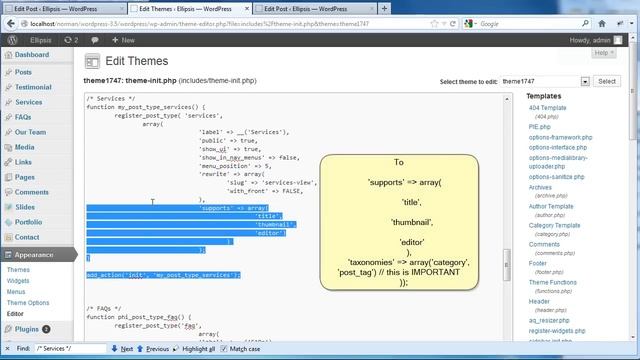Image resolution: width=640 pixels, height=360 pixels.
Task: Open the FAQs menu in sidebar
Action: pos(23,117)
